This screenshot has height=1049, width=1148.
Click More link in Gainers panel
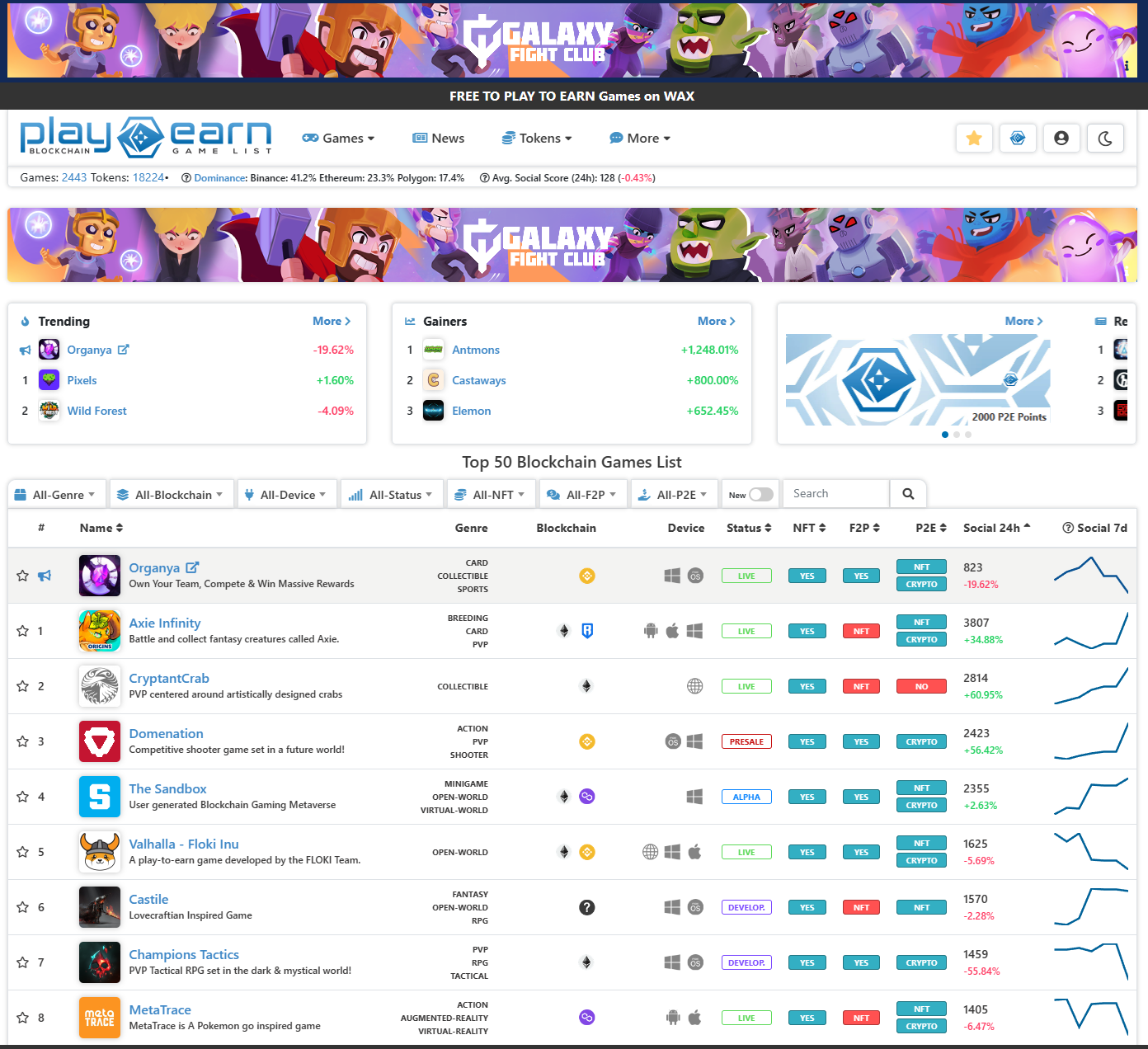[x=717, y=321]
